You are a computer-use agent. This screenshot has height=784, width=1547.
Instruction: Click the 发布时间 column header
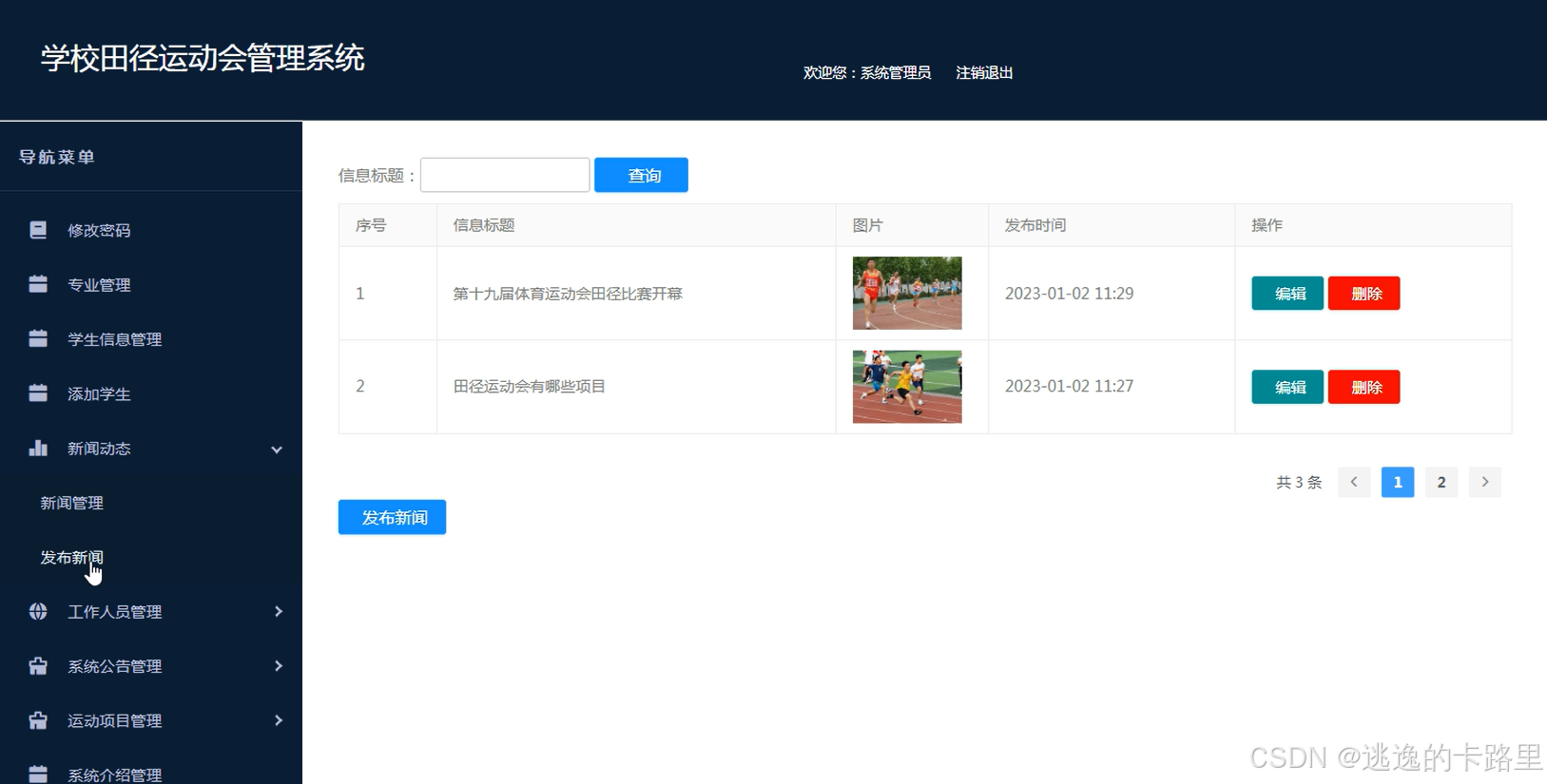pyautogui.click(x=1035, y=225)
